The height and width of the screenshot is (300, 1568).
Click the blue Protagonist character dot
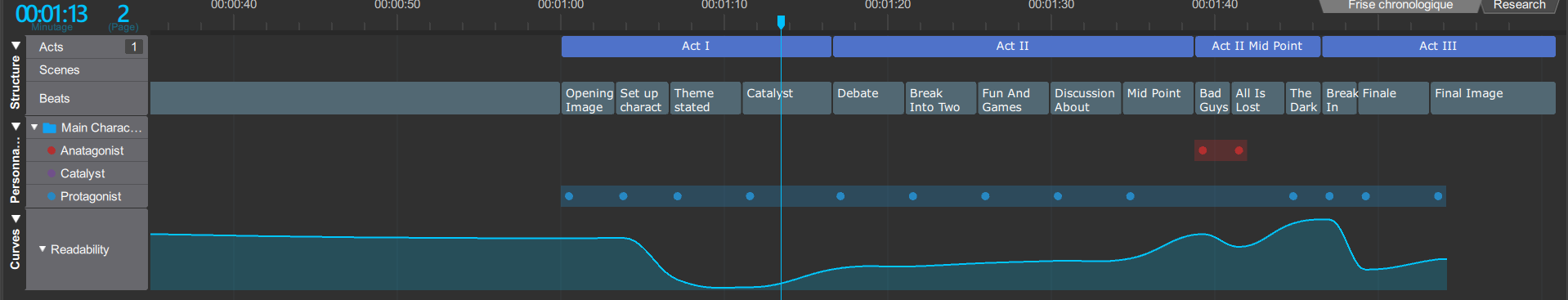52,196
